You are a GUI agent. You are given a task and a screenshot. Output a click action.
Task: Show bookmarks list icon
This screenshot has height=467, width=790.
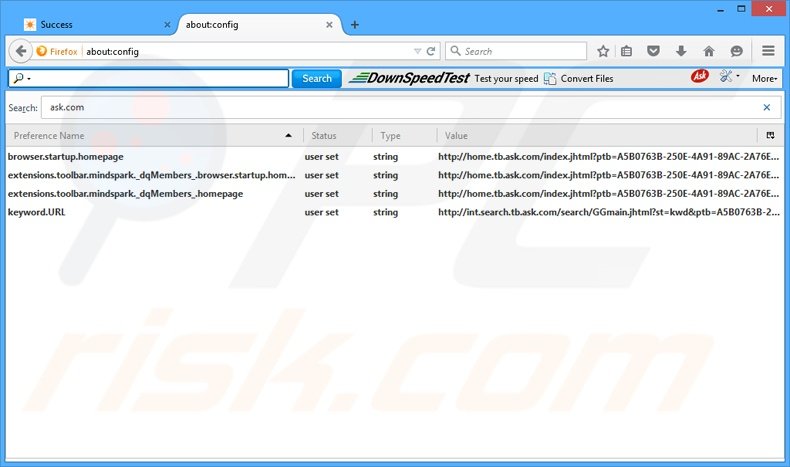point(626,51)
